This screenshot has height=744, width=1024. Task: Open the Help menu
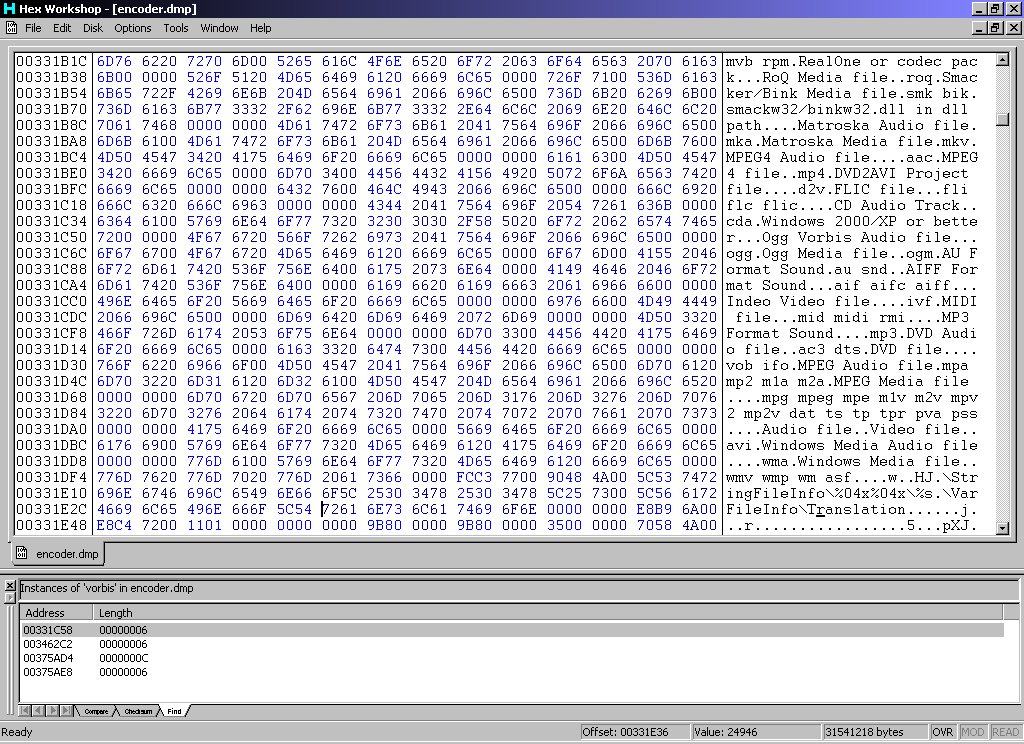(x=260, y=28)
